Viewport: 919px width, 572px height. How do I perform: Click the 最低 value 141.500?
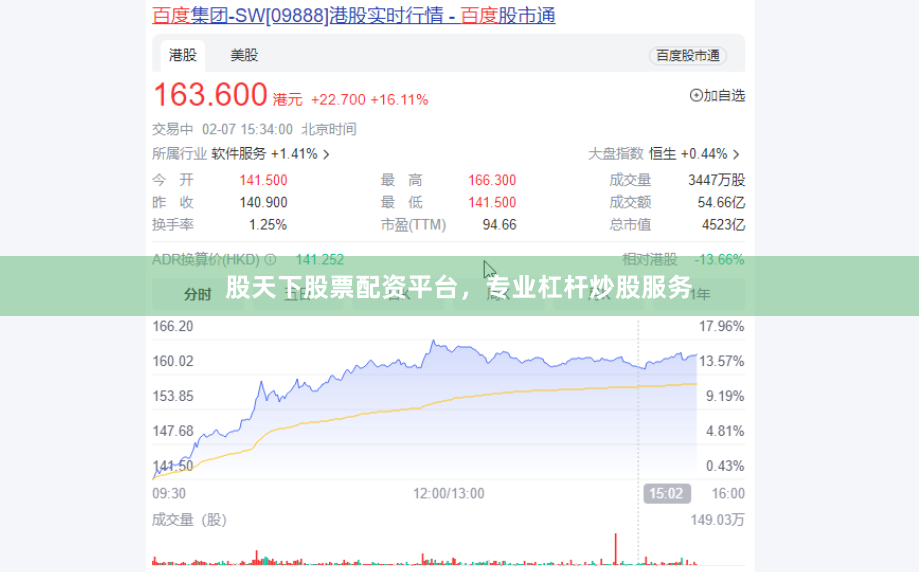point(492,202)
